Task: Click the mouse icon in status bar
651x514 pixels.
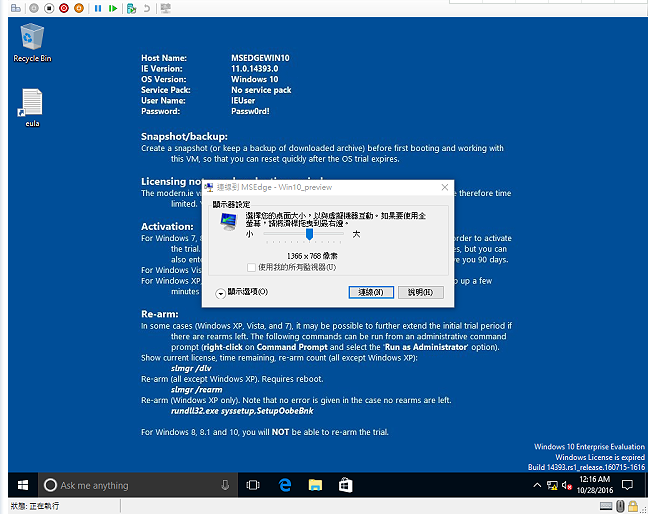Action: 620,506
